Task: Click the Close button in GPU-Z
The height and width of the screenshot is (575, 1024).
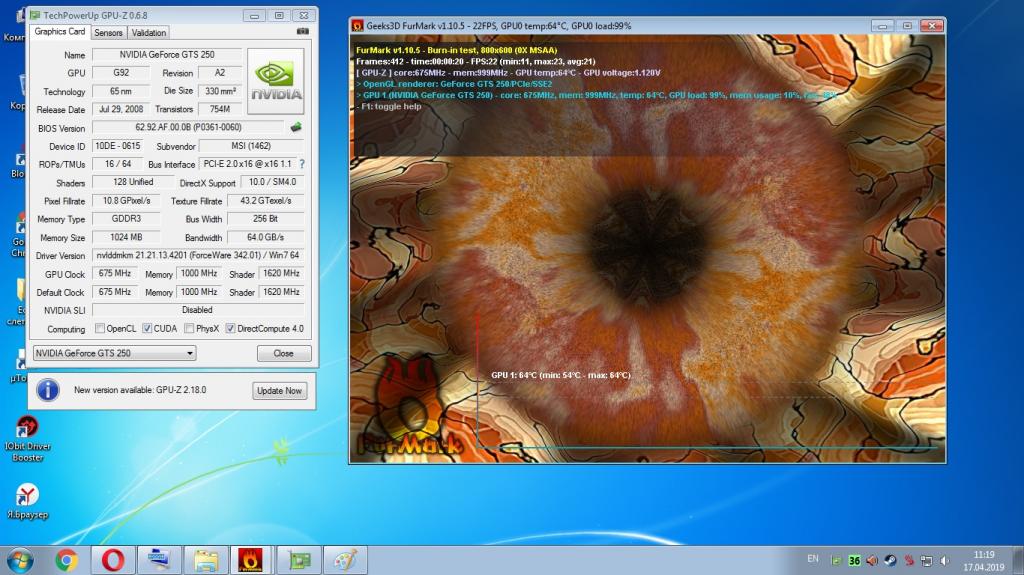Action: 283,353
